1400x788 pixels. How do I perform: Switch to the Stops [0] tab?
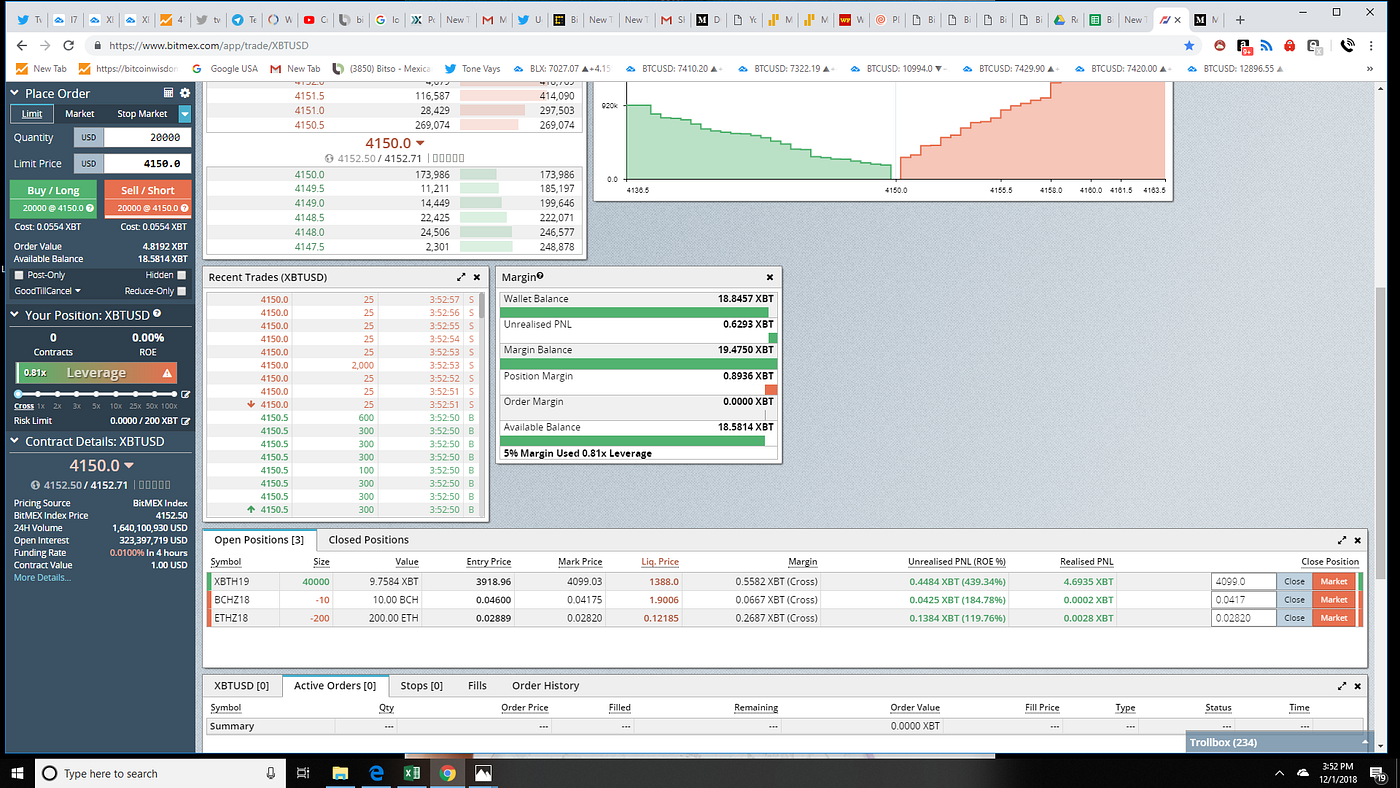tap(421, 686)
